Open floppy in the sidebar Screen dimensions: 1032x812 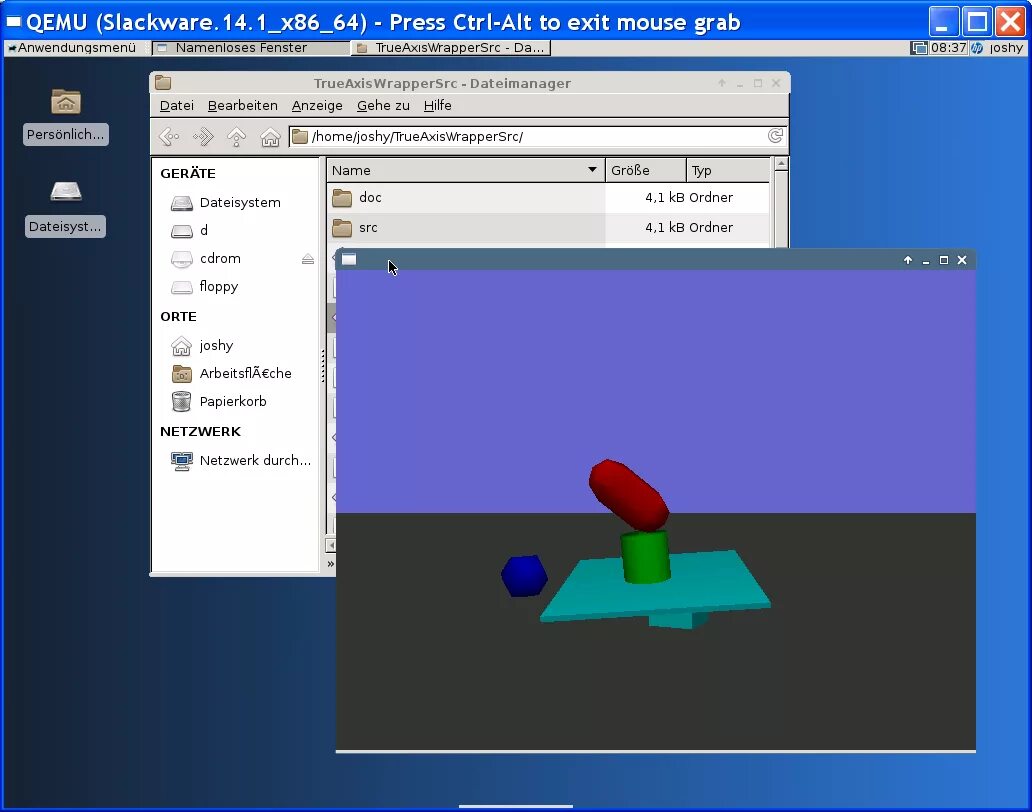coord(219,287)
